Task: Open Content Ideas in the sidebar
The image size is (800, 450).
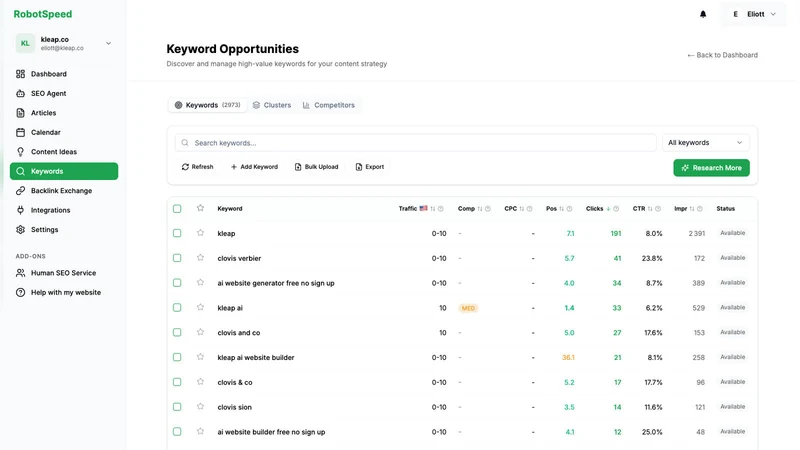Action: [x=64, y=152]
